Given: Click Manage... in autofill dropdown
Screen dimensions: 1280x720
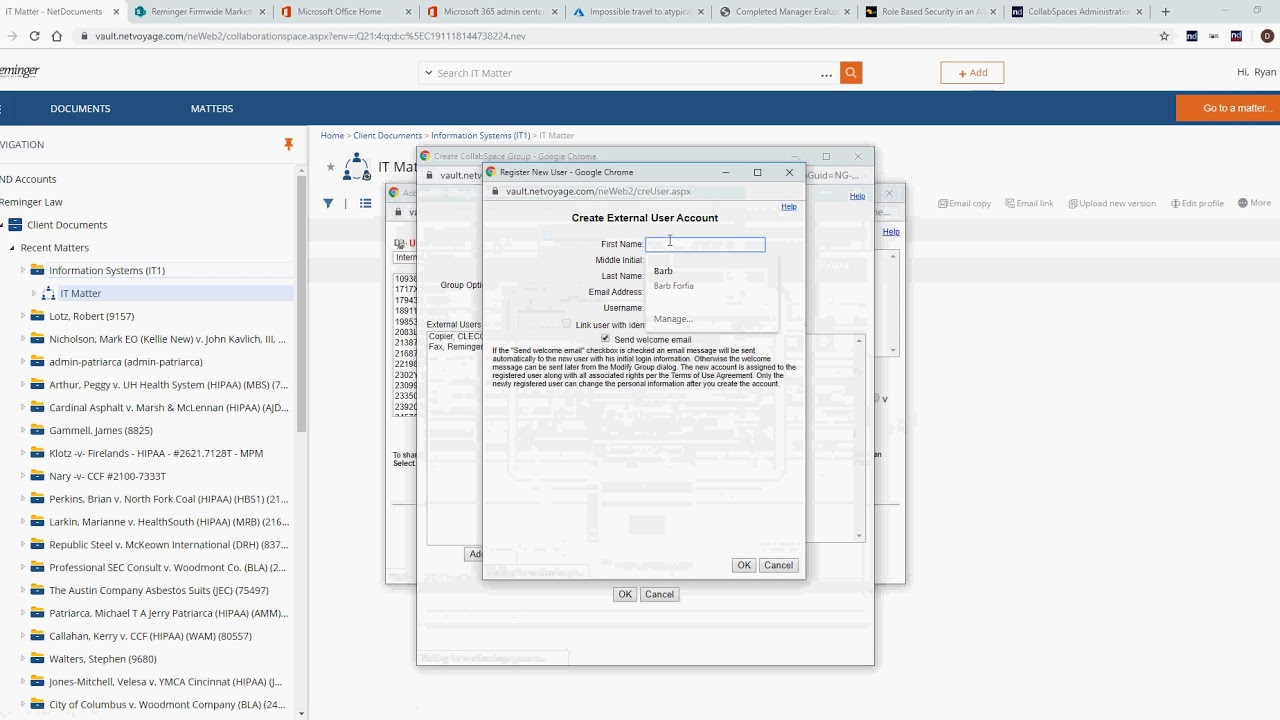Looking at the screenshot, I should [x=673, y=319].
